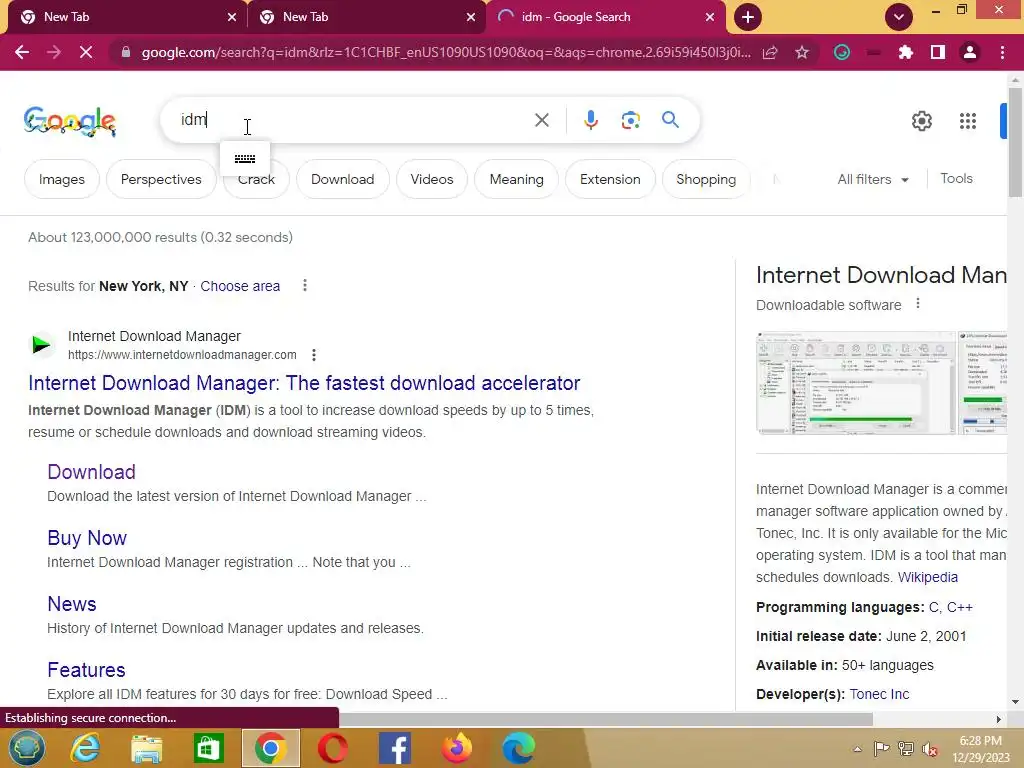The height and width of the screenshot is (768, 1024).
Task: Click the C++ programming language link
Action: click(x=959, y=607)
